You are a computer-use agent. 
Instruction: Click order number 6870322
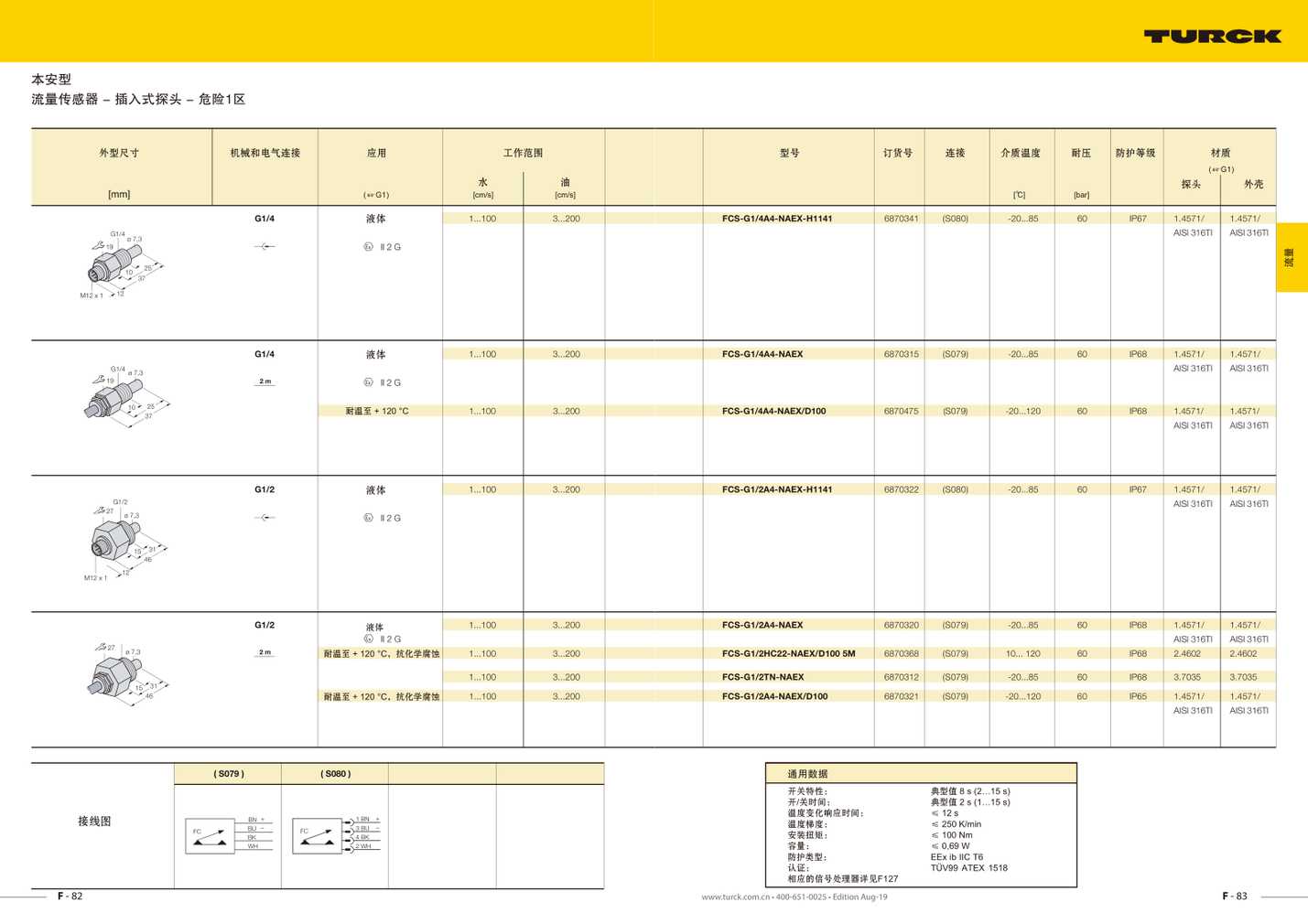point(902,489)
